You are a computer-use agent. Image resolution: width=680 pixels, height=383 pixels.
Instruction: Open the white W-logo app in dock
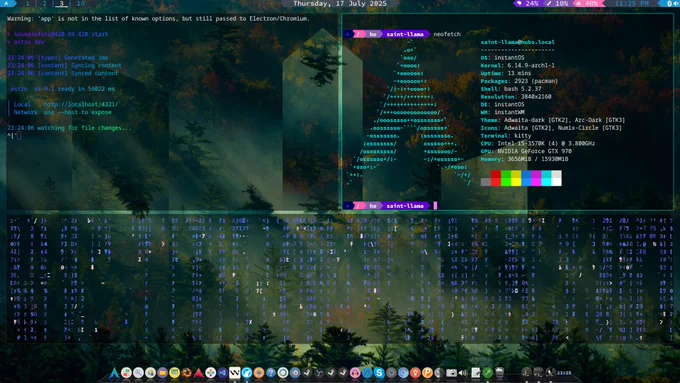point(235,373)
